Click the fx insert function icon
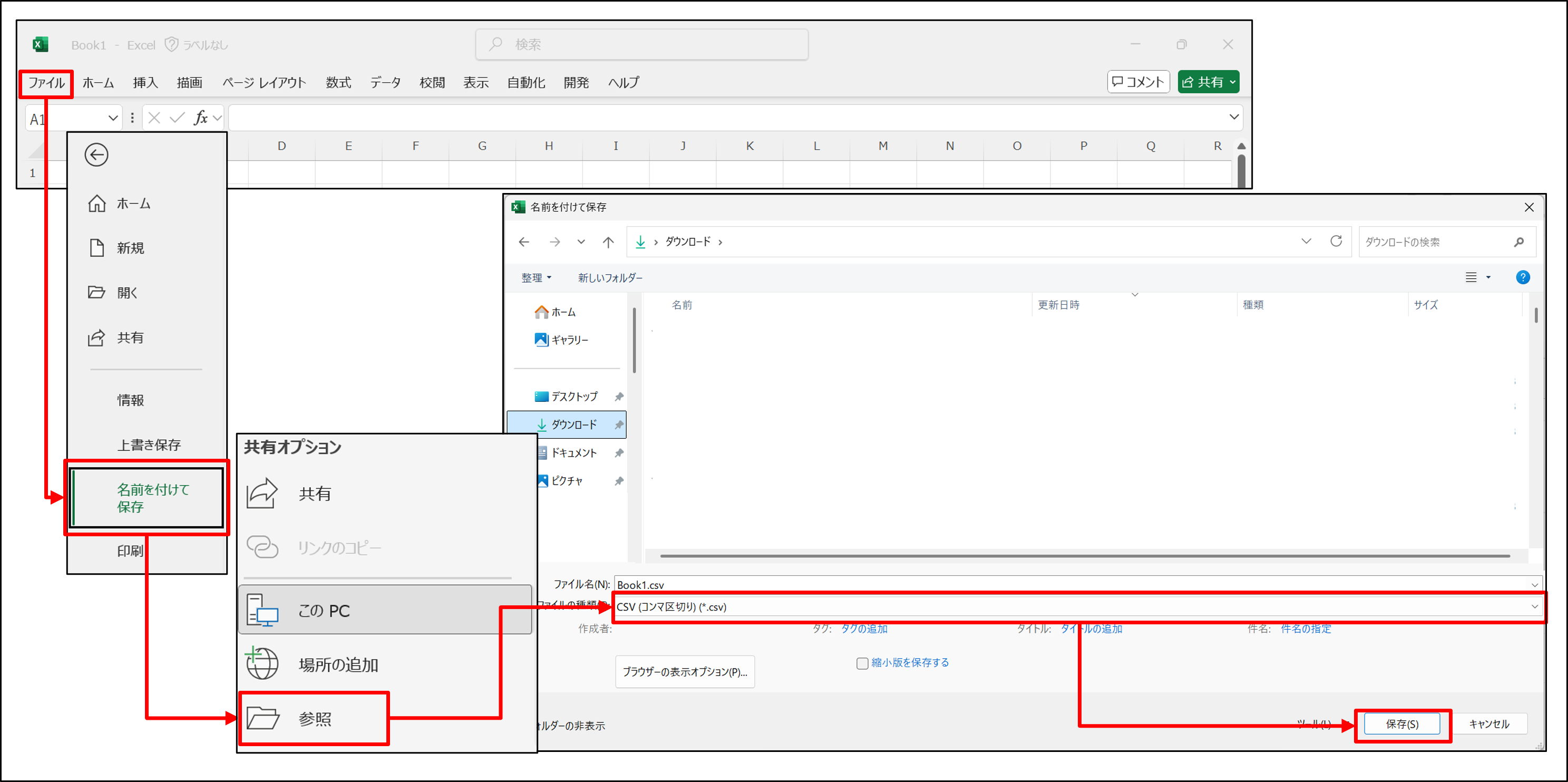Screen dimensions: 1568x782 click(200, 118)
